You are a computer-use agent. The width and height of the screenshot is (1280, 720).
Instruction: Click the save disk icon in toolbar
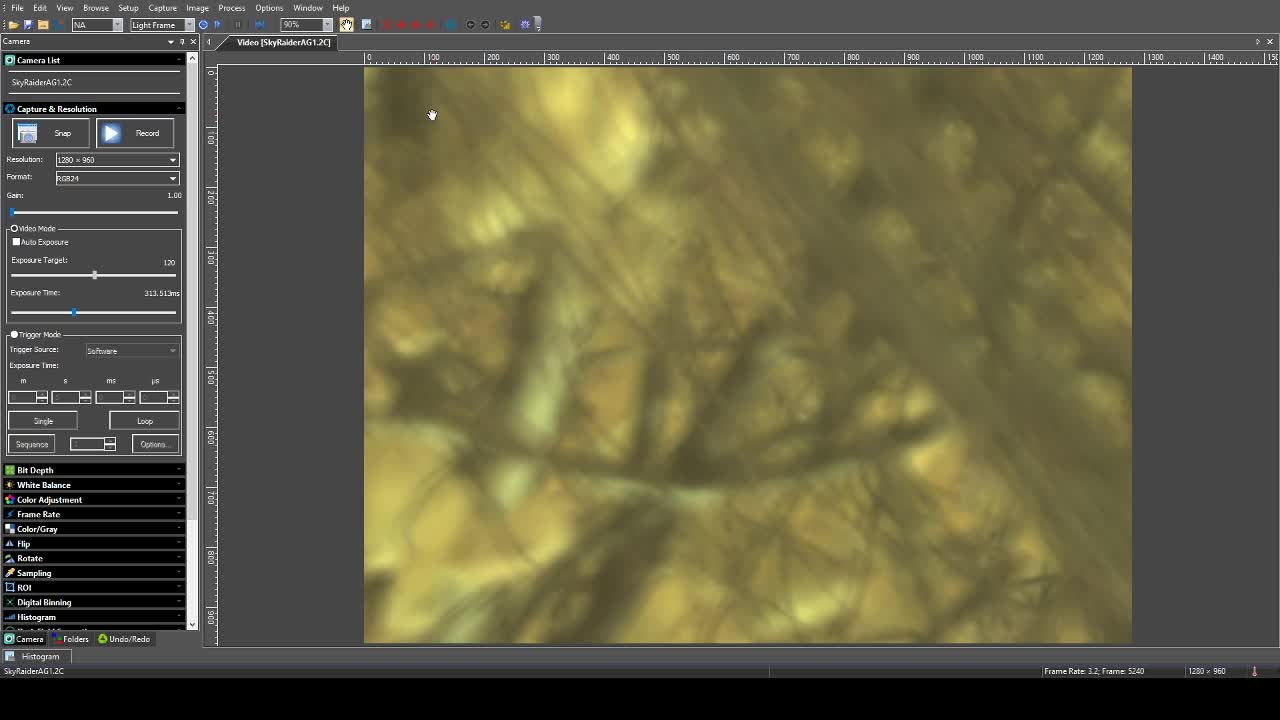tap(28, 24)
